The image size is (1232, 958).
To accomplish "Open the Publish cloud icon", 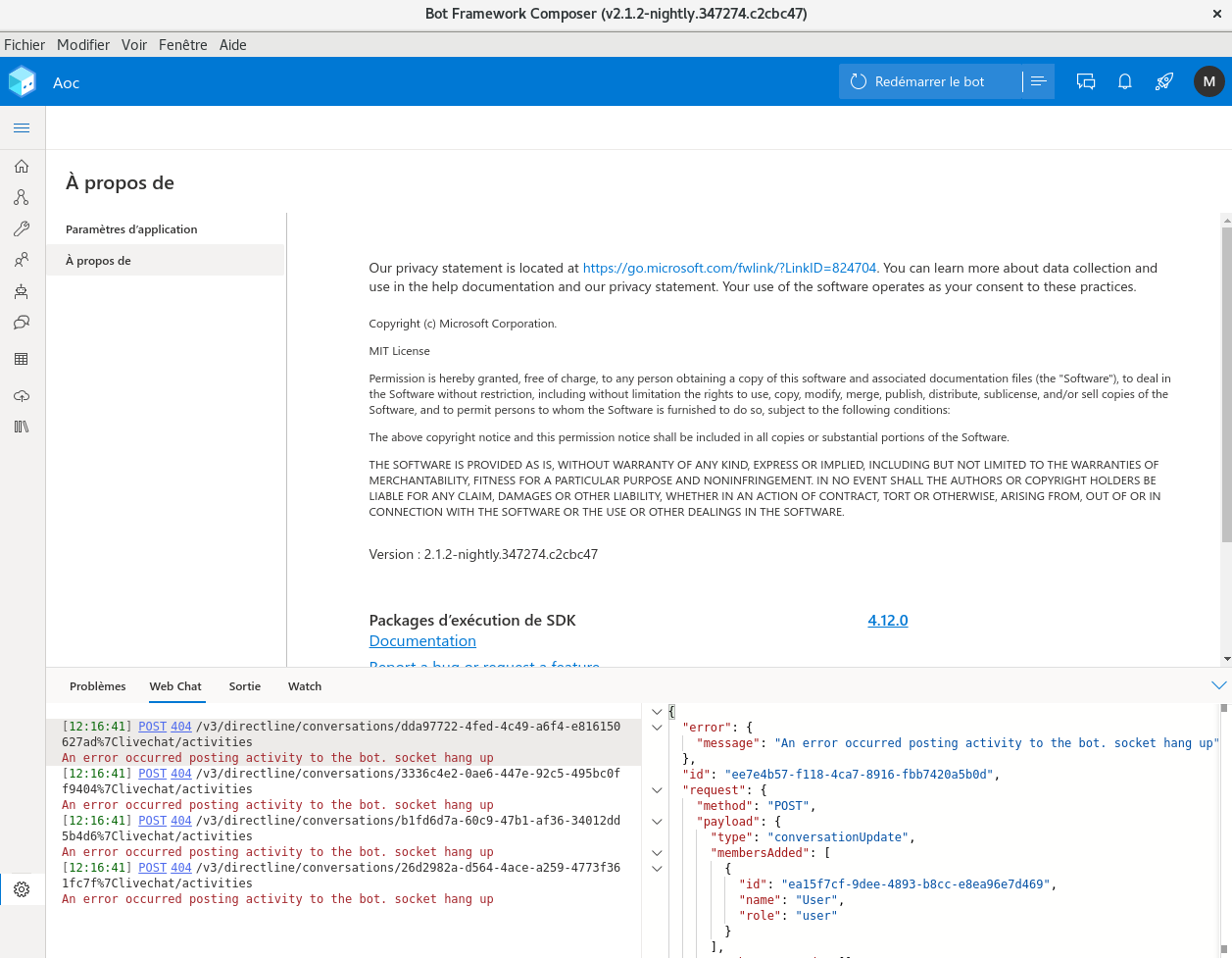I will click(x=21, y=395).
